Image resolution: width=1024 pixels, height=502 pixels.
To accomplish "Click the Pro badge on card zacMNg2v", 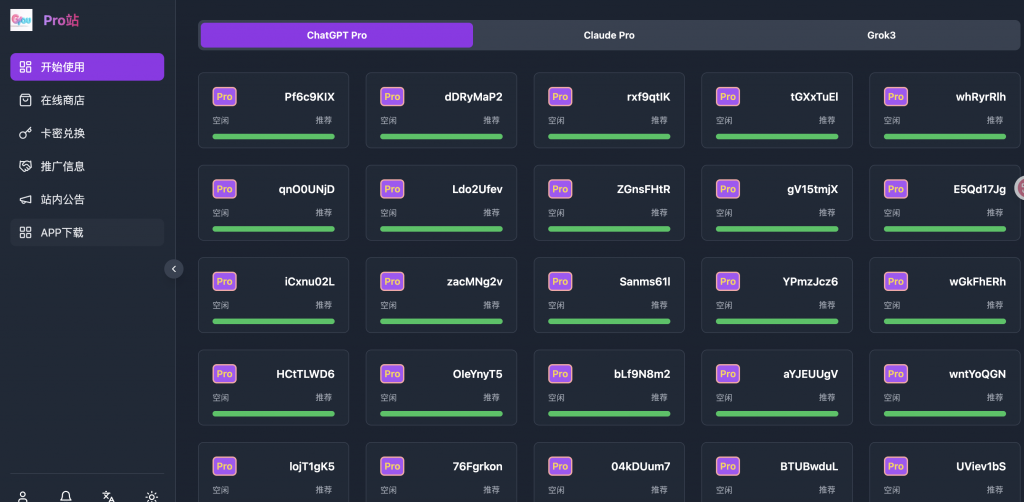I will pyautogui.click(x=392, y=281).
